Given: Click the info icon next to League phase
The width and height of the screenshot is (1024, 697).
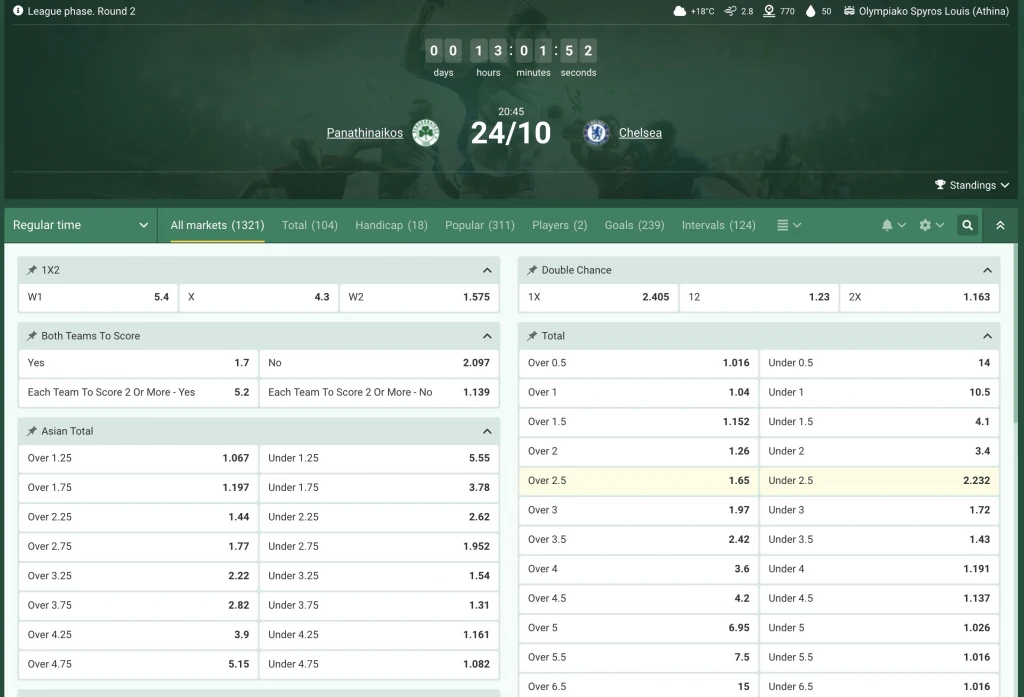Looking at the screenshot, I should pyautogui.click(x=18, y=11).
